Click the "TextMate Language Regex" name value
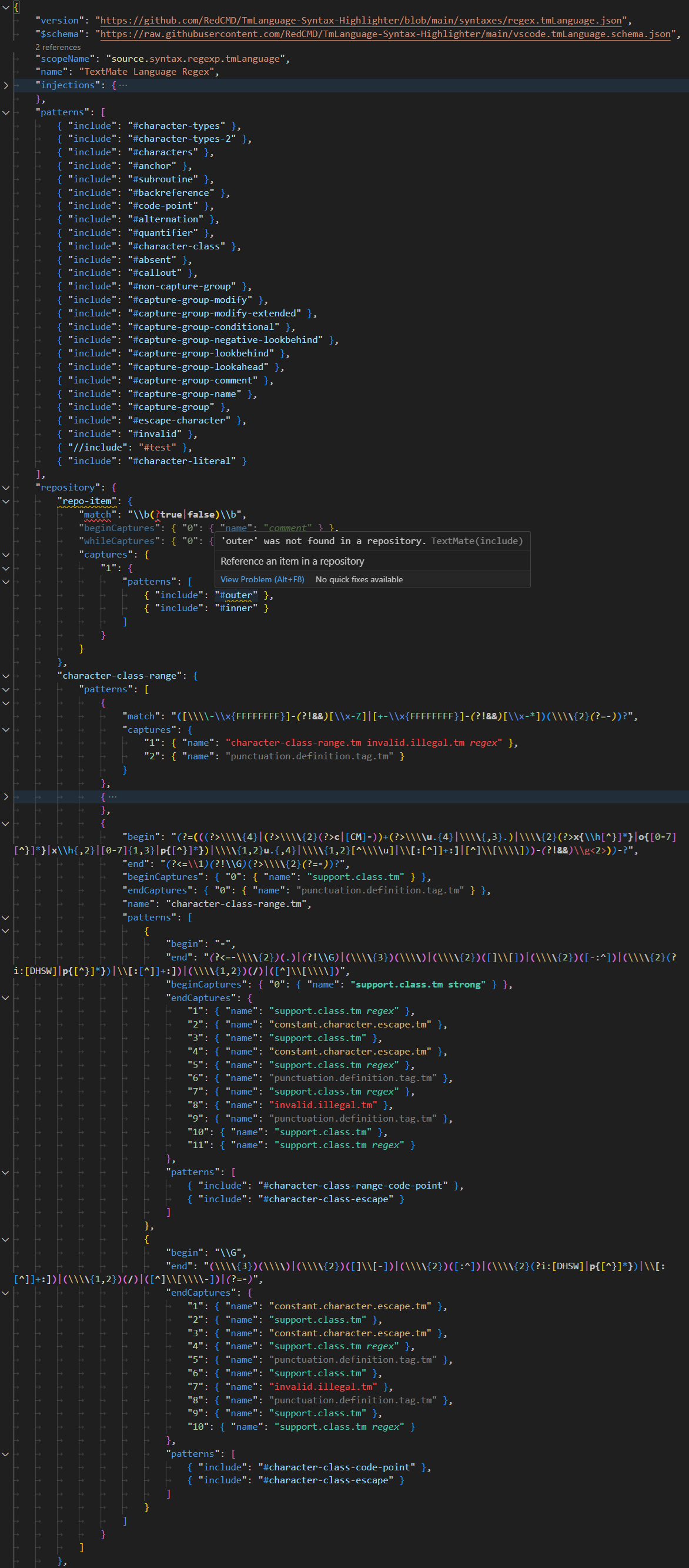 [x=147, y=72]
